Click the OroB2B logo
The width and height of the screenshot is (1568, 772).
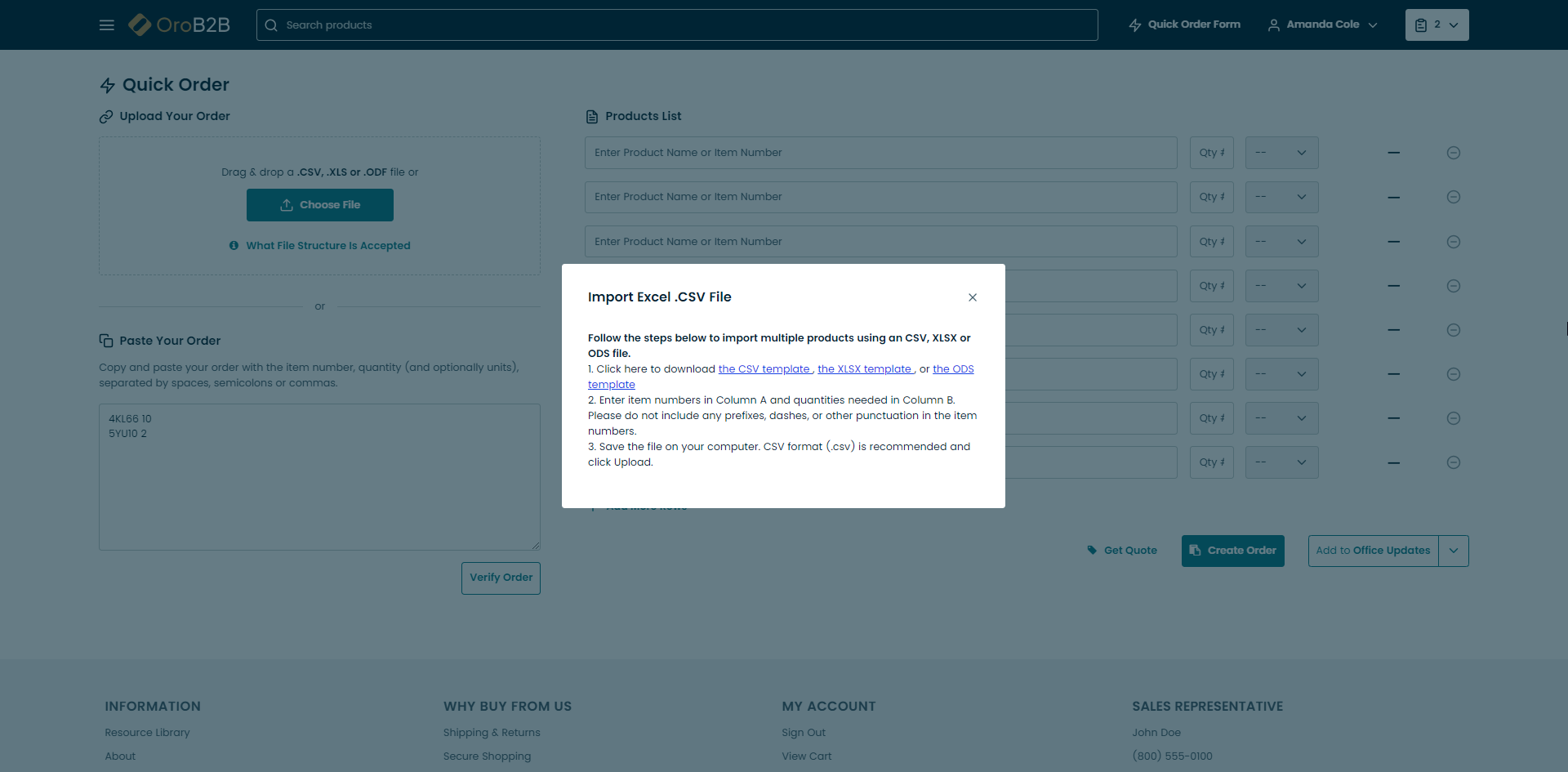coord(180,25)
